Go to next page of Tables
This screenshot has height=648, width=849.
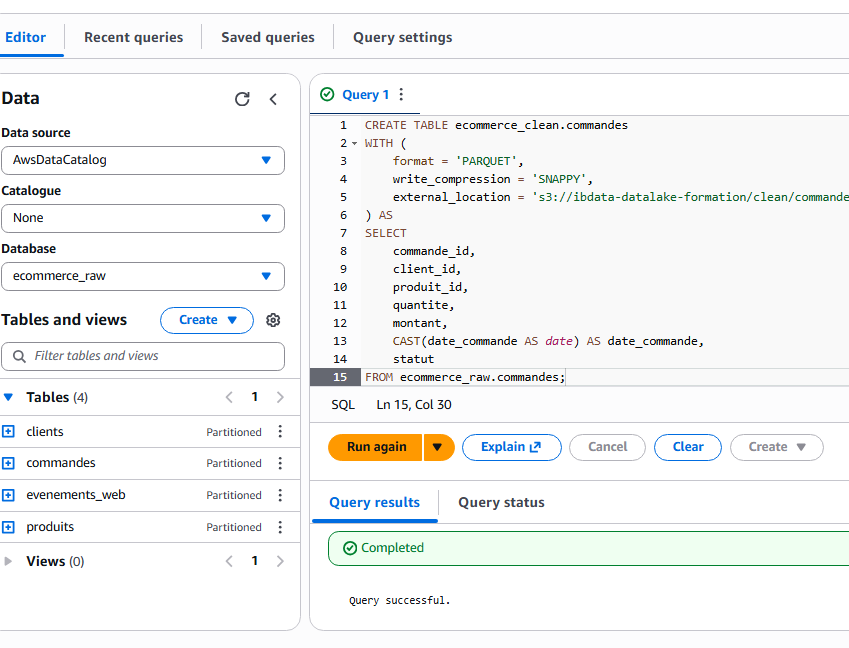pos(280,397)
